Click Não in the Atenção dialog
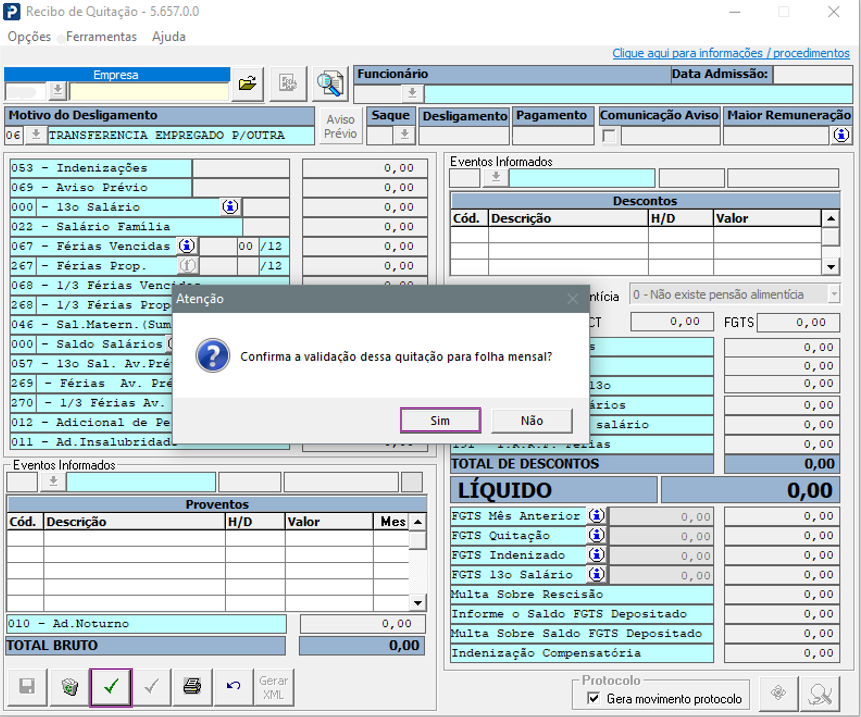861x717 pixels. (x=531, y=420)
